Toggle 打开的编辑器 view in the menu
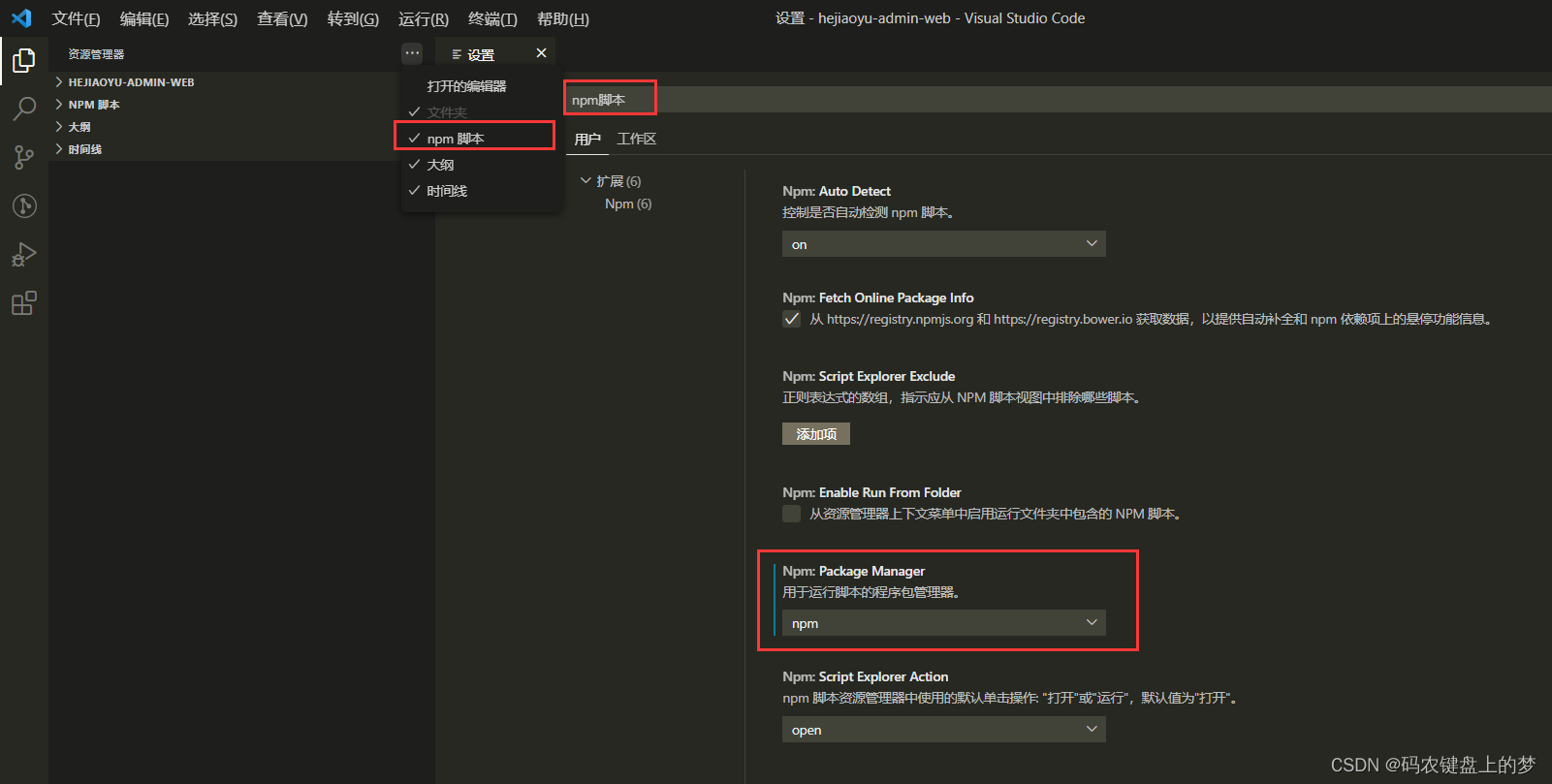Image resolution: width=1552 pixels, height=784 pixels. pyautogui.click(x=480, y=86)
